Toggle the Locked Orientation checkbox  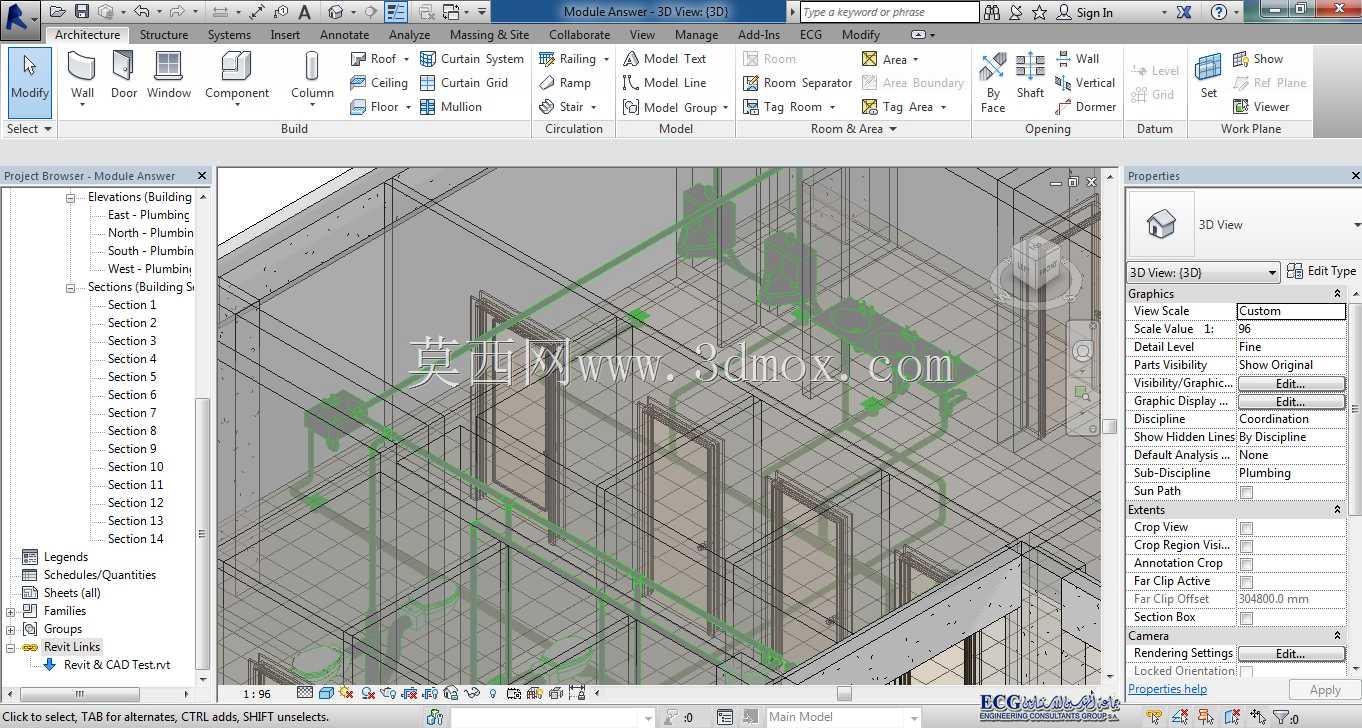pyautogui.click(x=1246, y=672)
